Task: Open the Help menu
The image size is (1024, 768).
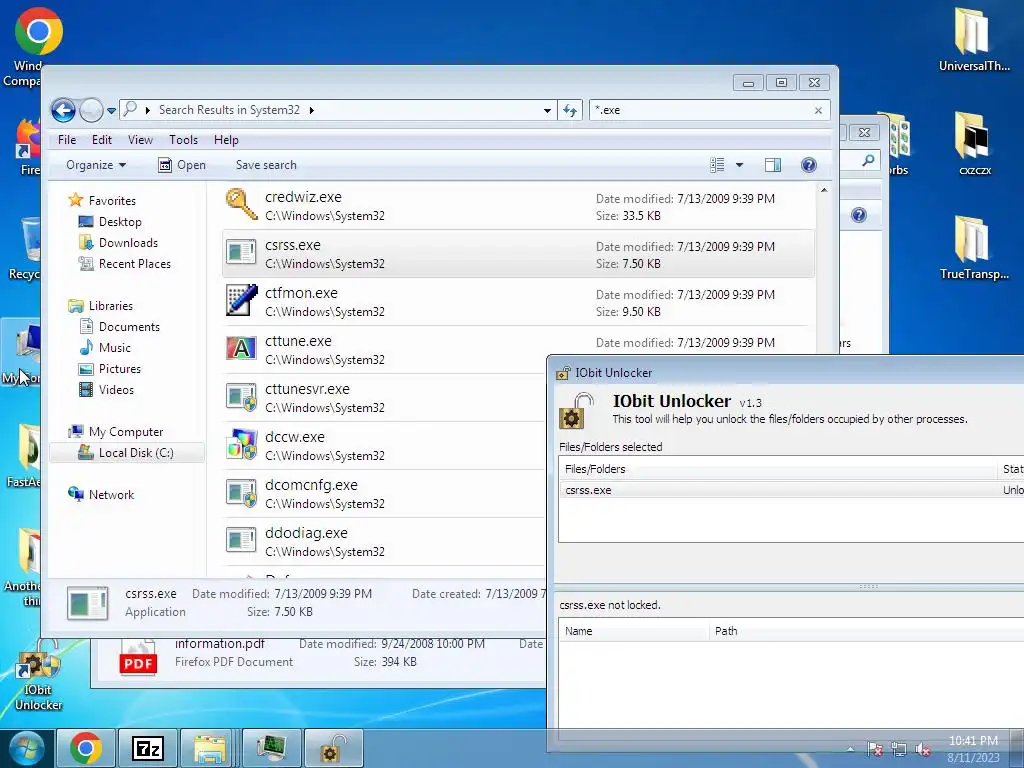Action: tap(226, 140)
